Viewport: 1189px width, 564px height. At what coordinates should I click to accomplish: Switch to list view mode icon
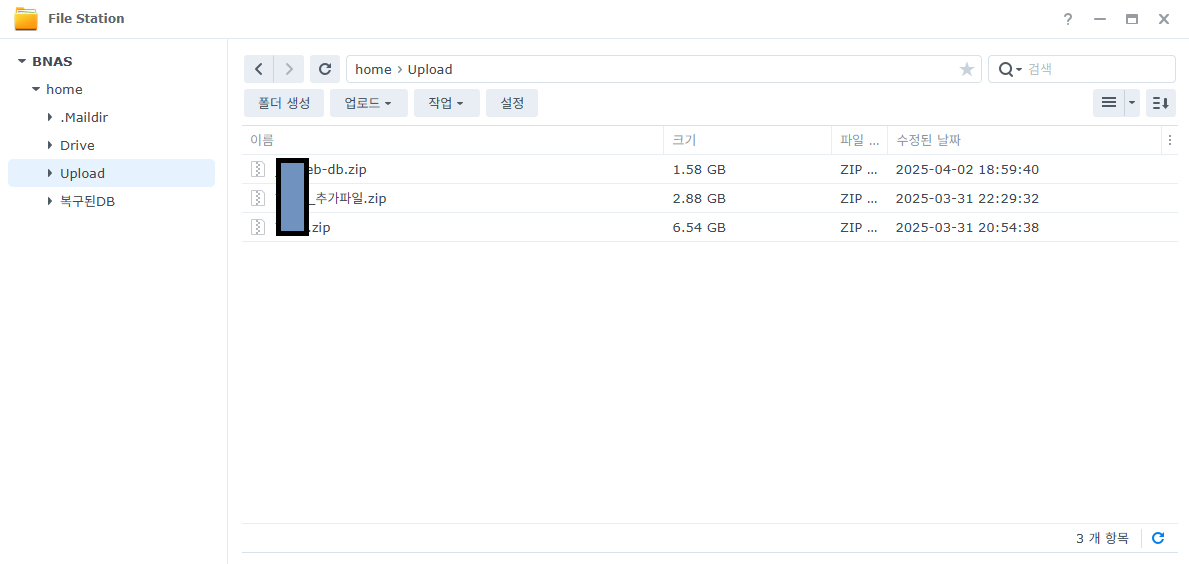click(1109, 102)
